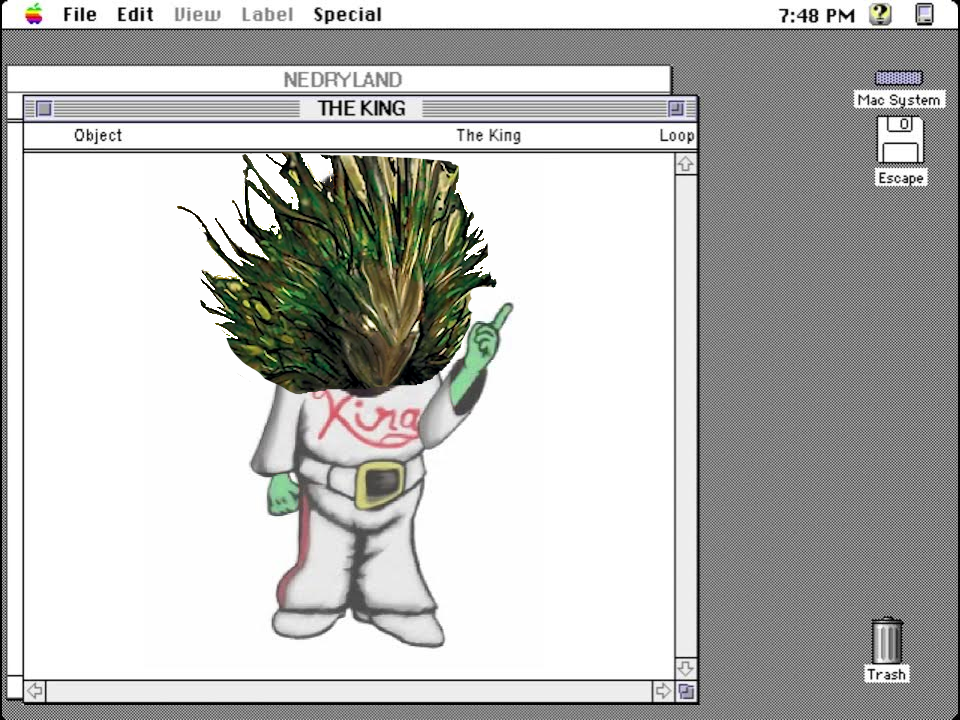960x720 pixels.
Task: Select the Escape floppy disk icon
Action: pyautogui.click(x=900, y=140)
